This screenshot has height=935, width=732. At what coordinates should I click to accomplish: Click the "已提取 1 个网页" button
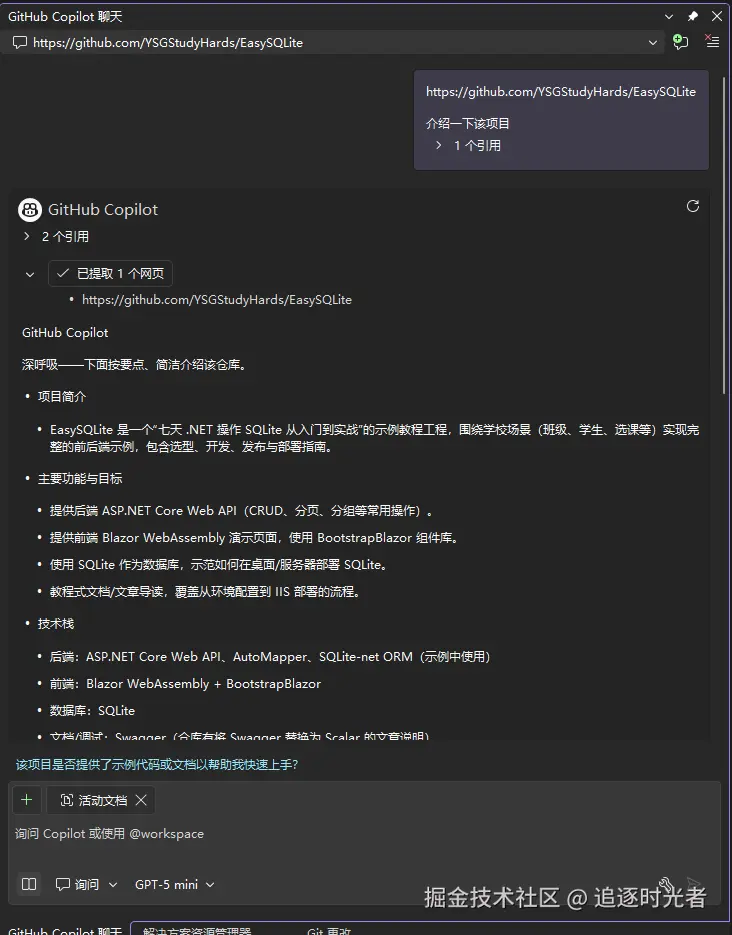coord(110,274)
